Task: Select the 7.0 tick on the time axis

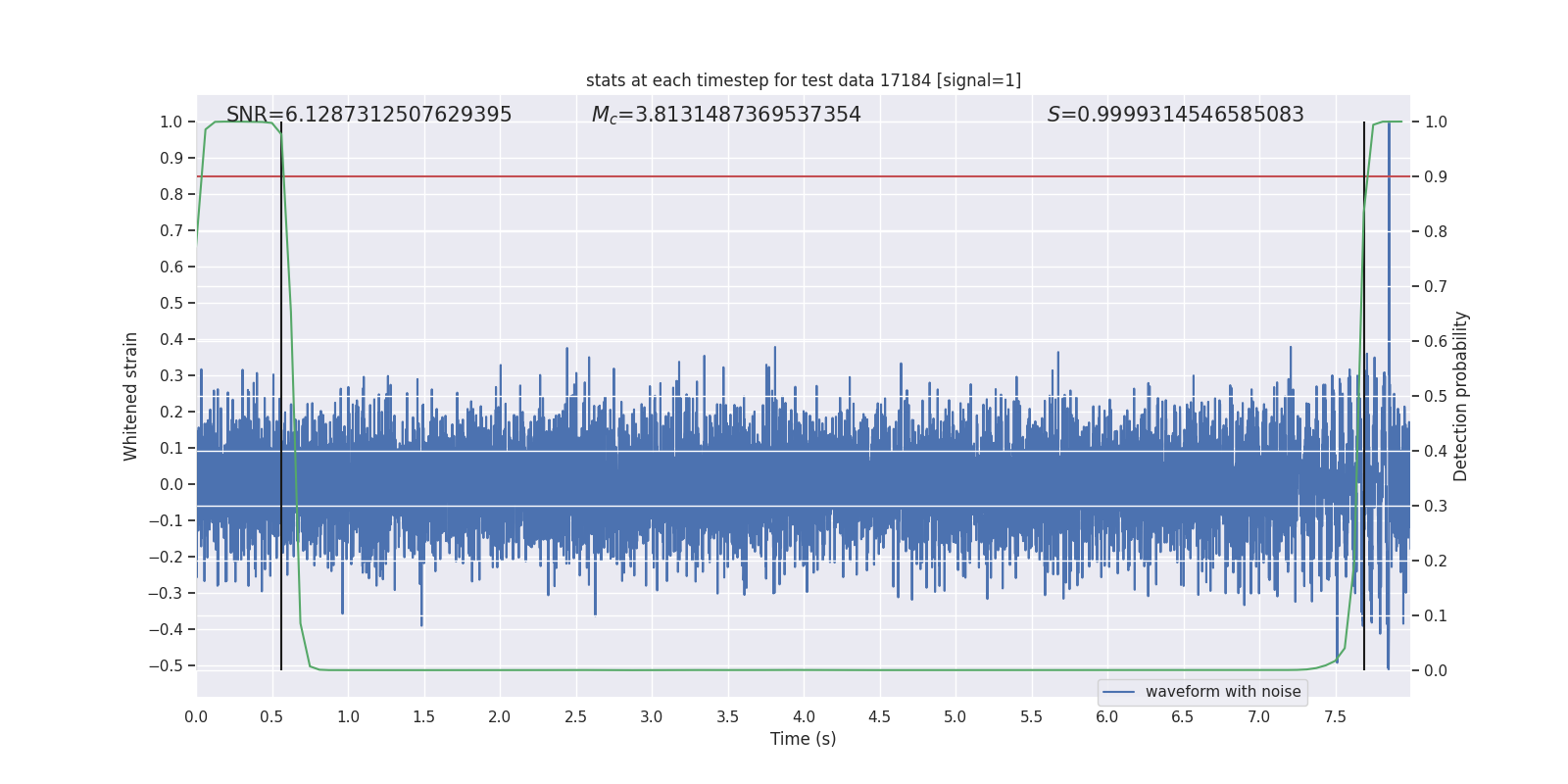Action: coord(1259,716)
